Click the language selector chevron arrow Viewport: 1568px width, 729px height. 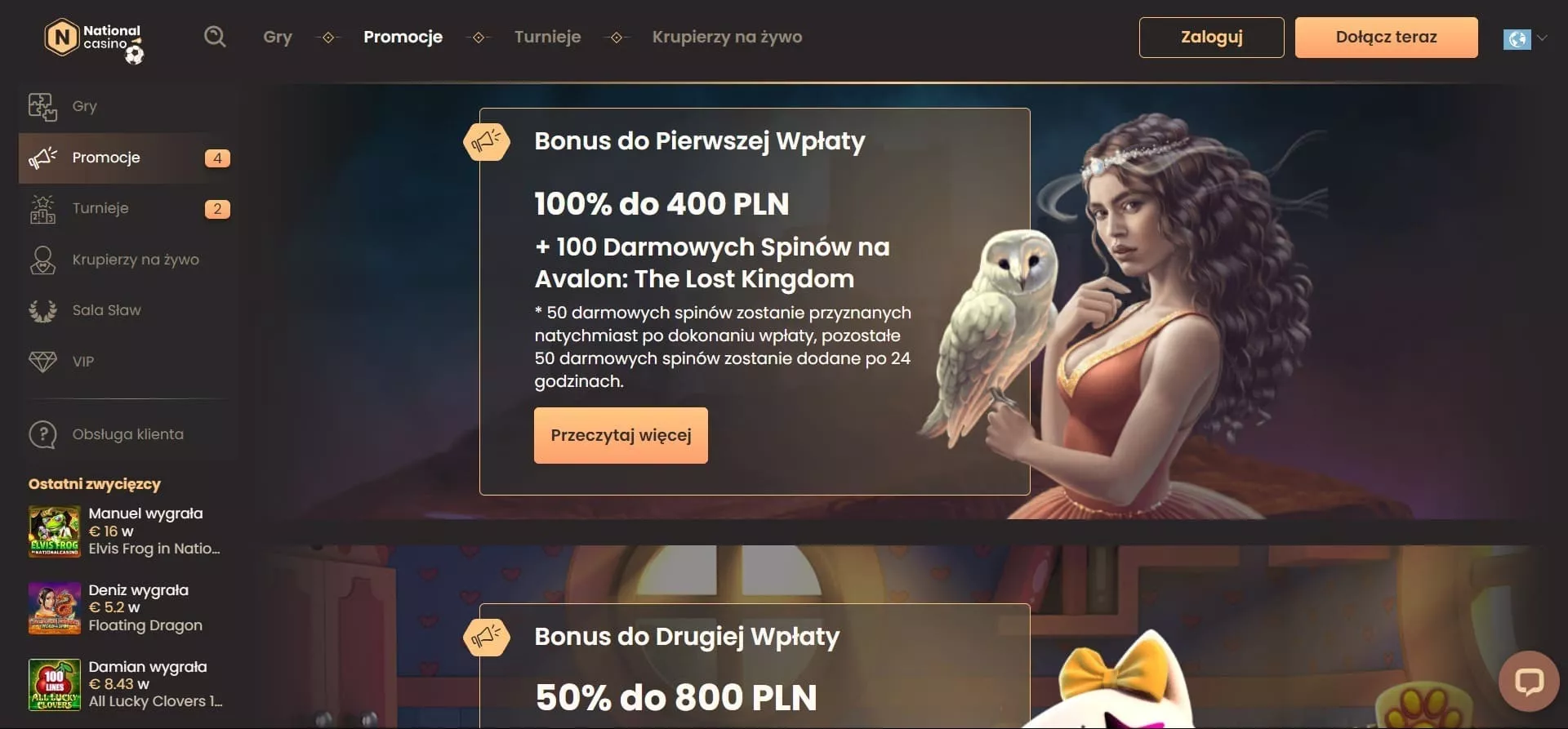tap(1542, 38)
